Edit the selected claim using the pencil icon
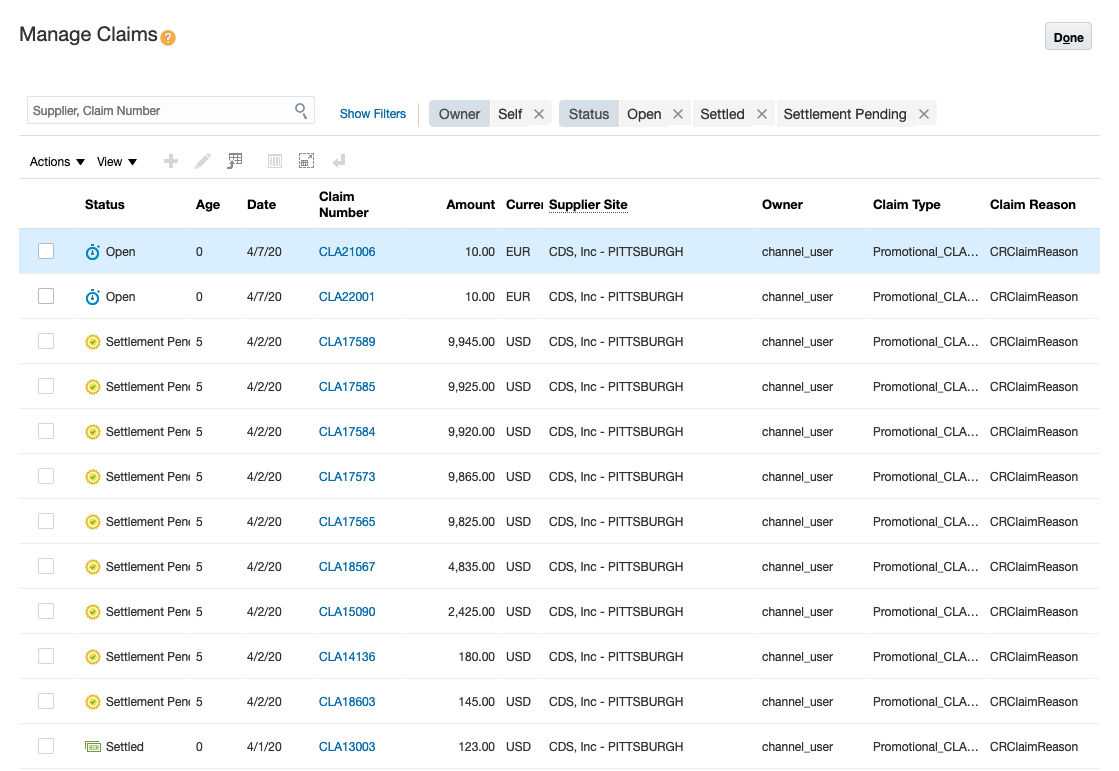Viewport: 1119px width, 771px height. [202, 161]
